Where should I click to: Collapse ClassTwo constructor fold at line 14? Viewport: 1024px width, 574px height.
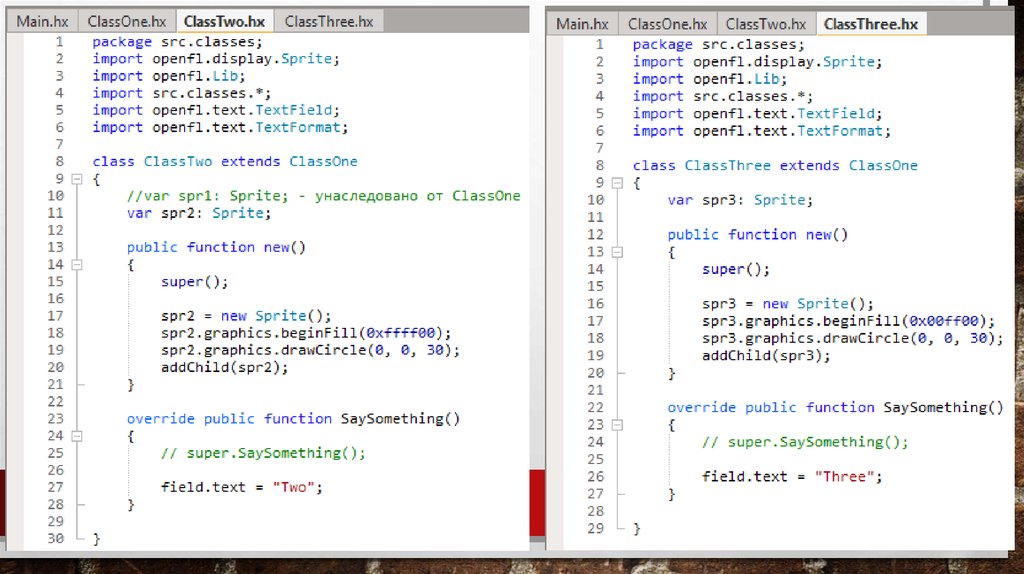[75, 265]
